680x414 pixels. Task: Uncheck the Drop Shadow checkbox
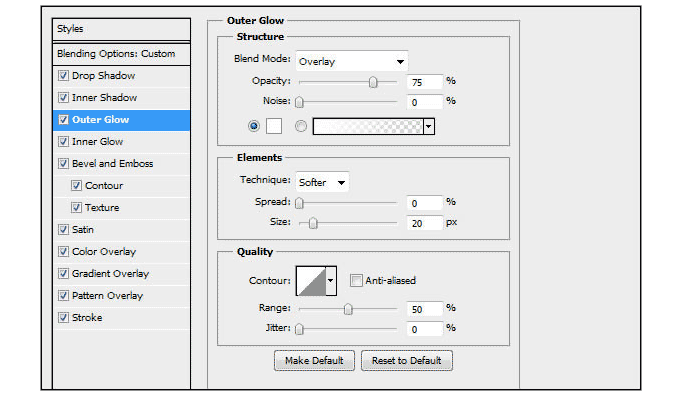(x=64, y=76)
